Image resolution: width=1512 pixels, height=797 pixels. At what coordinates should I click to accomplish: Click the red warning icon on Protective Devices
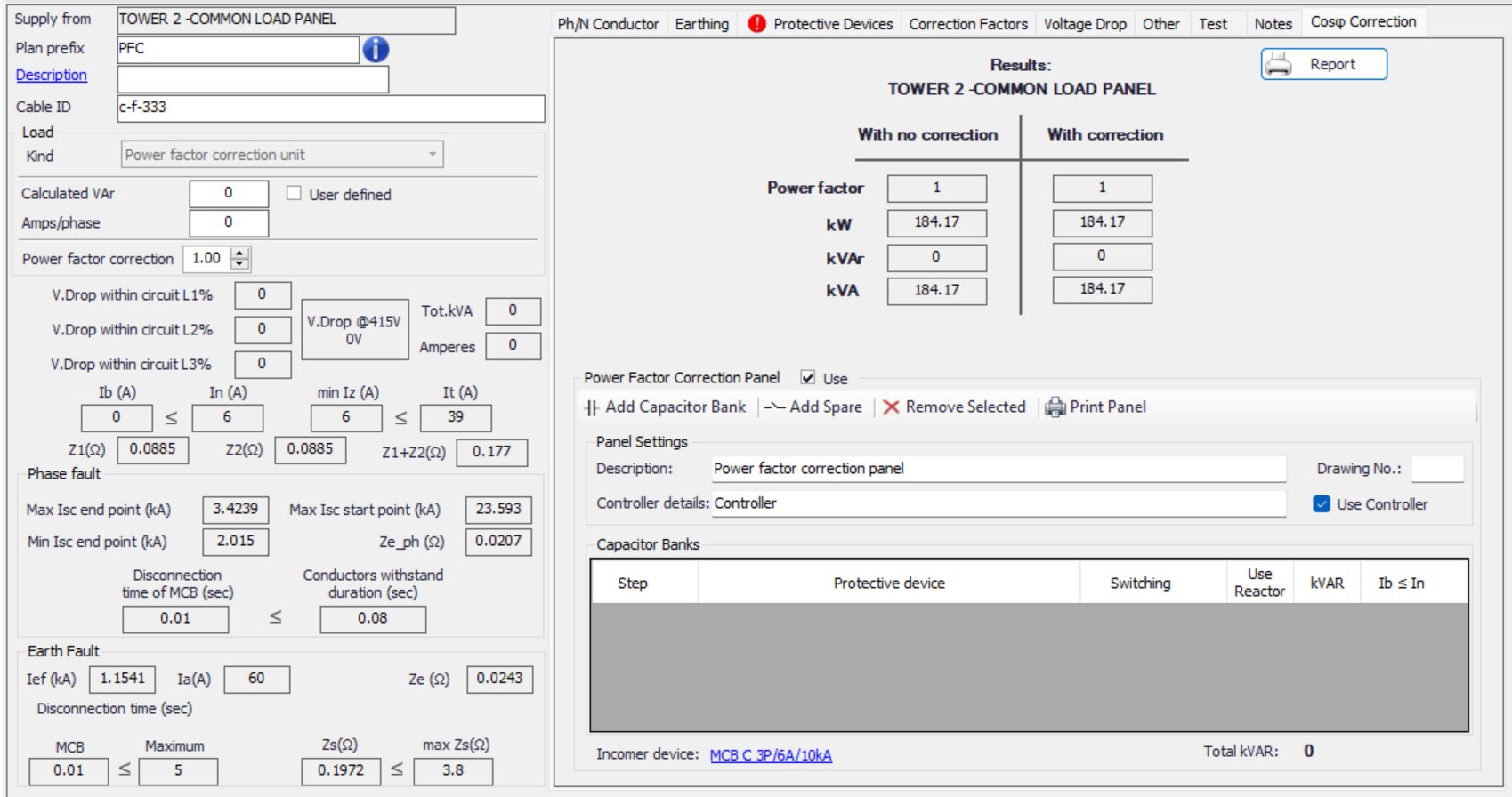click(x=756, y=24)
